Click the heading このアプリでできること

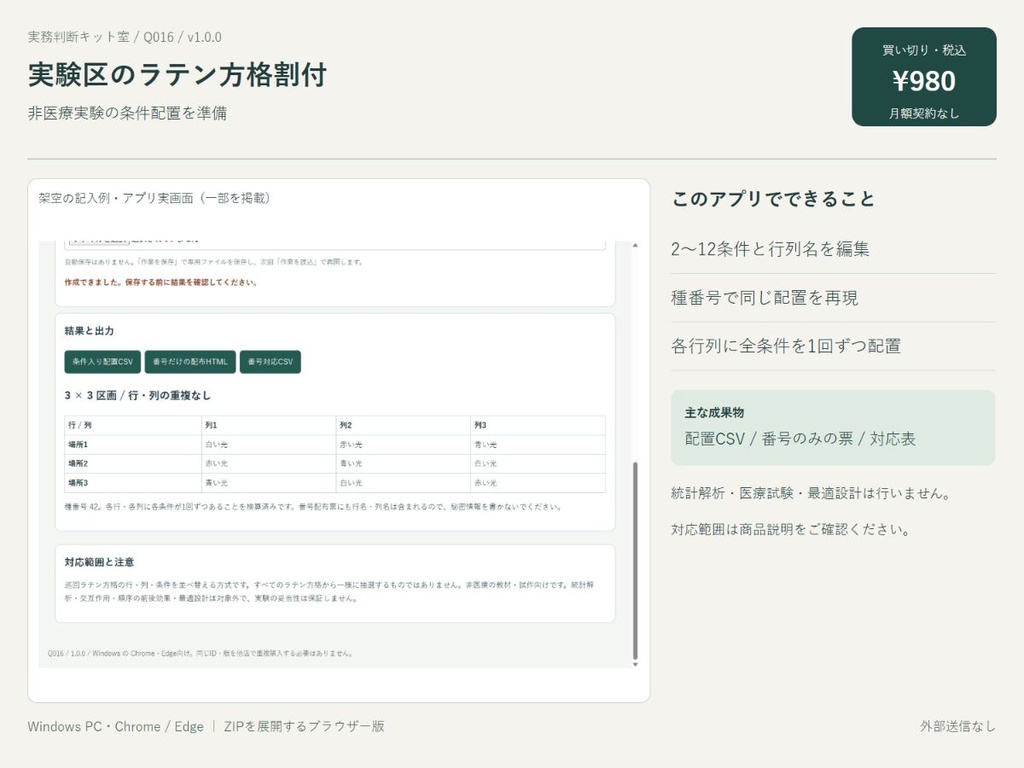point(773,199)
